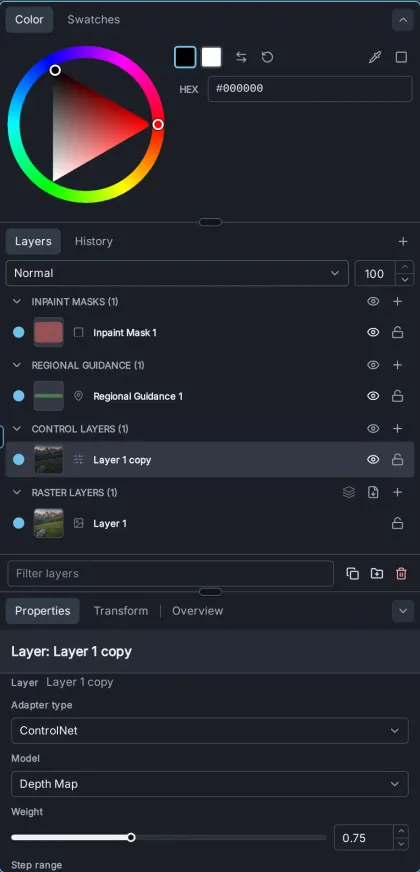Switch to the Swatches tab
This screenshot has height=872, width=420.
point(93,19)
